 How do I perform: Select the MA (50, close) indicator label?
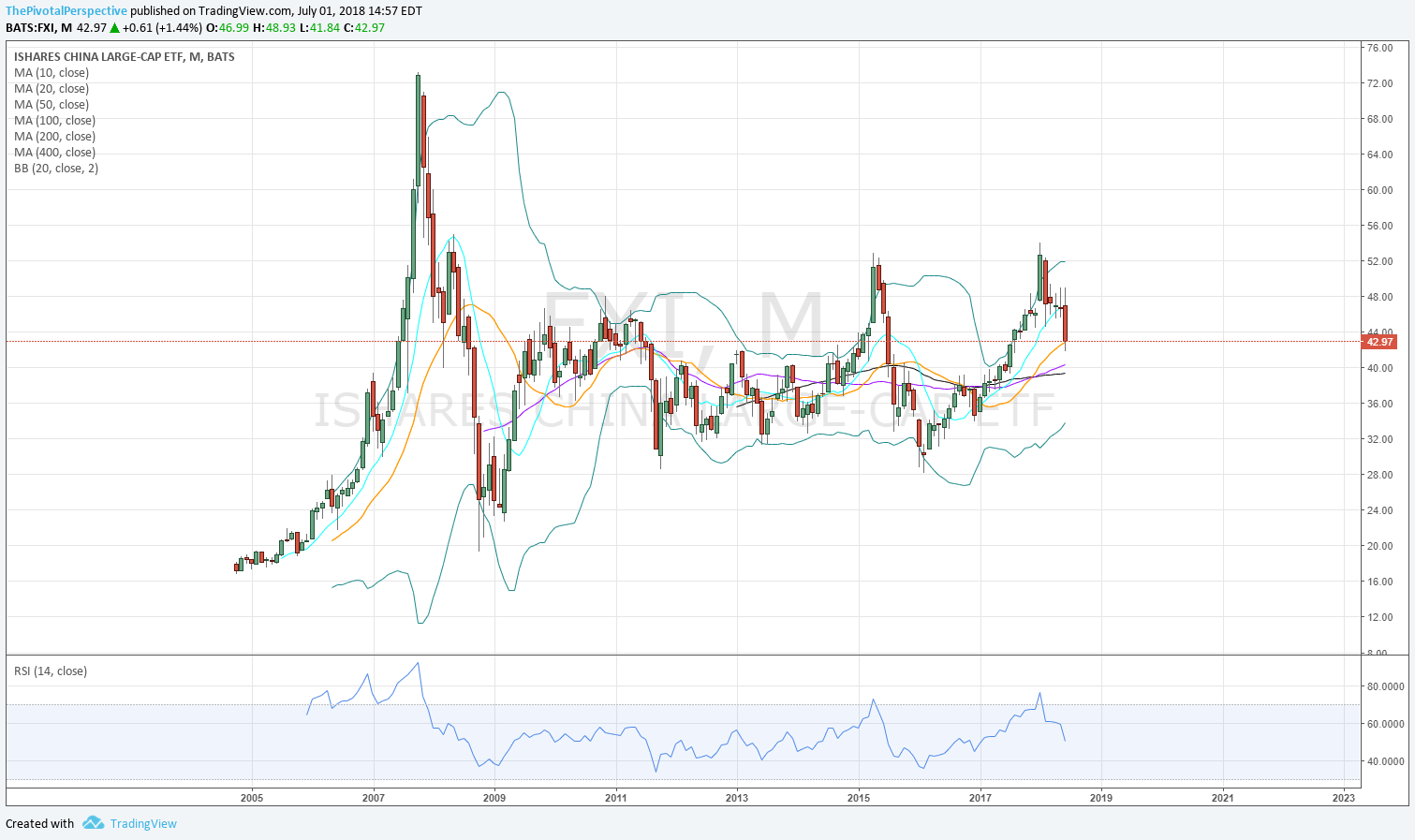tap(52, 105)
